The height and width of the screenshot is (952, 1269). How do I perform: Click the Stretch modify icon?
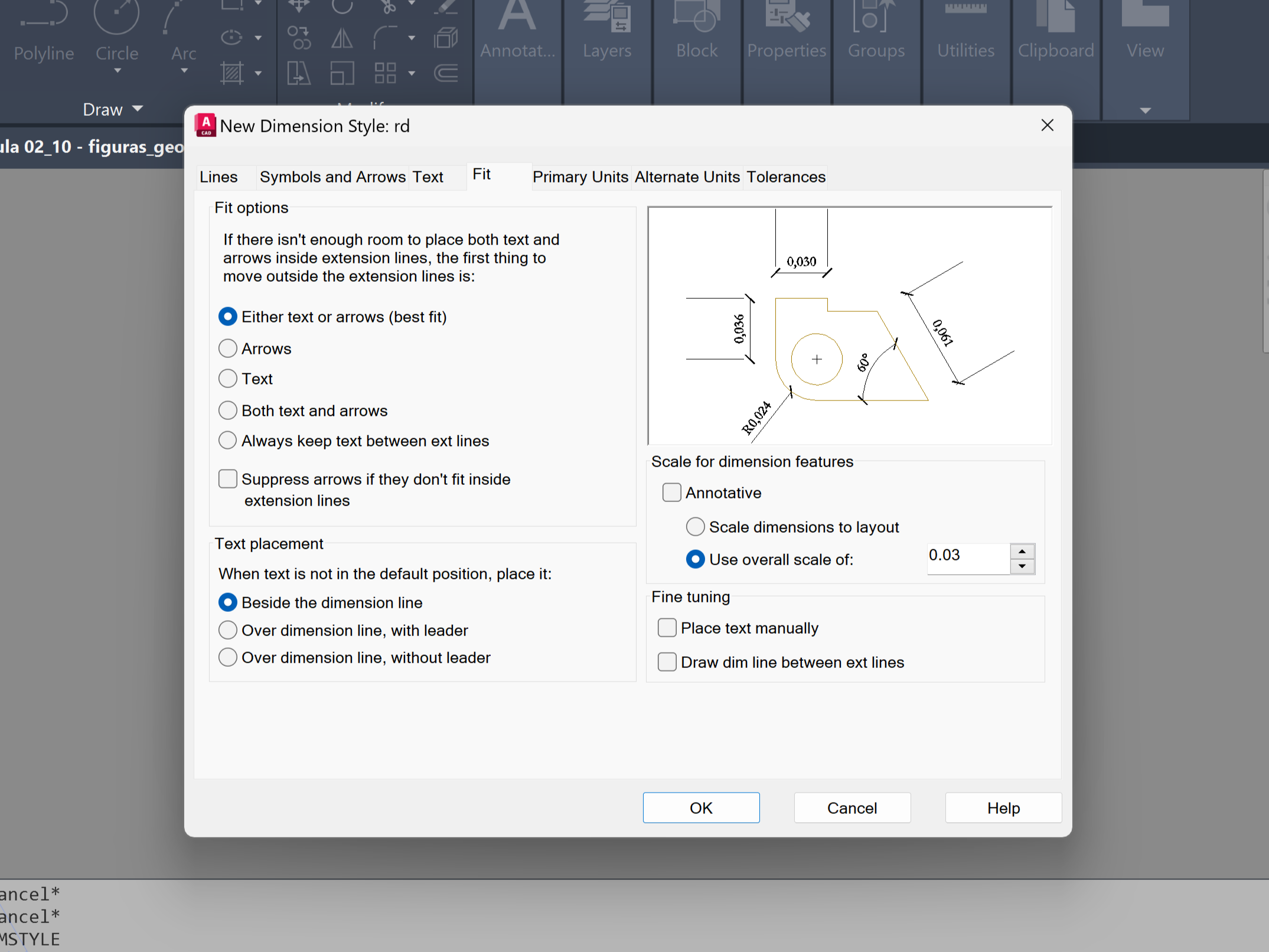coord(299,73)
